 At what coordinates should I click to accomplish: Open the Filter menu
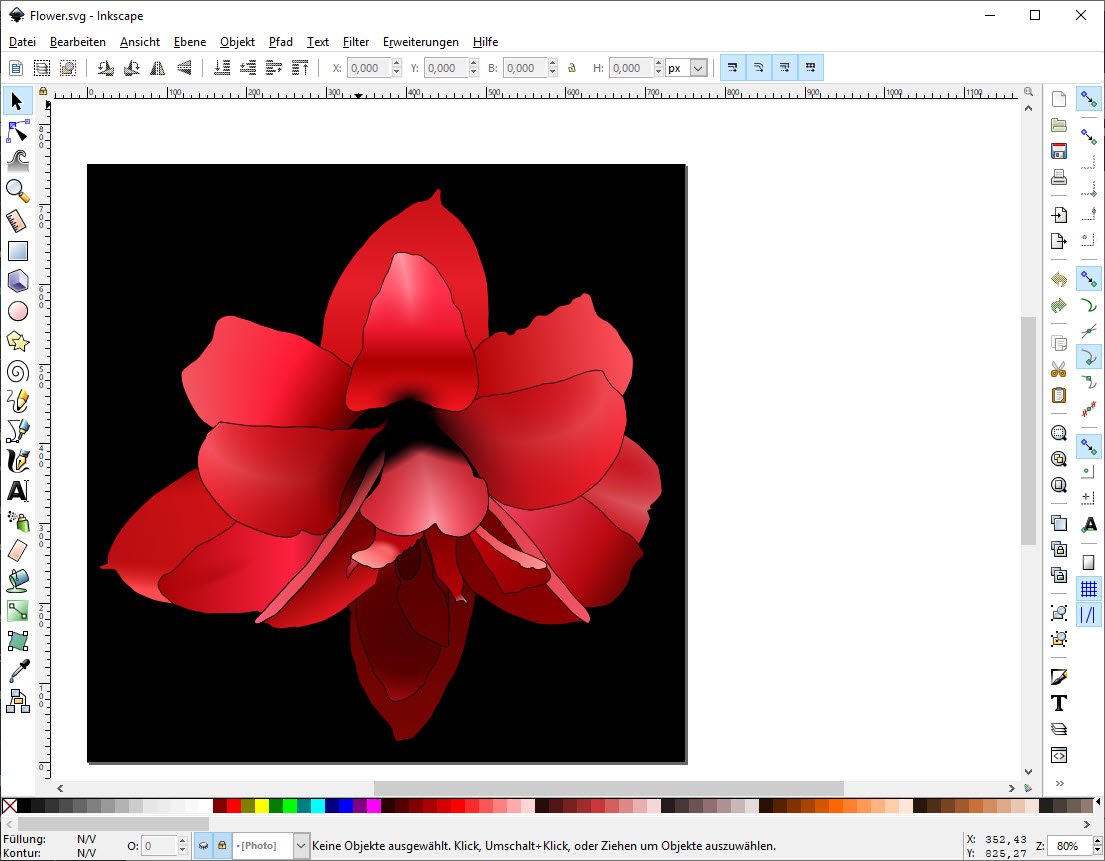(x=355, y=42)
